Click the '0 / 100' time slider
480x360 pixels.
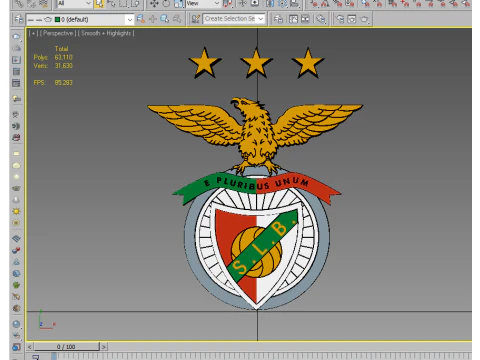click(66, 347)
